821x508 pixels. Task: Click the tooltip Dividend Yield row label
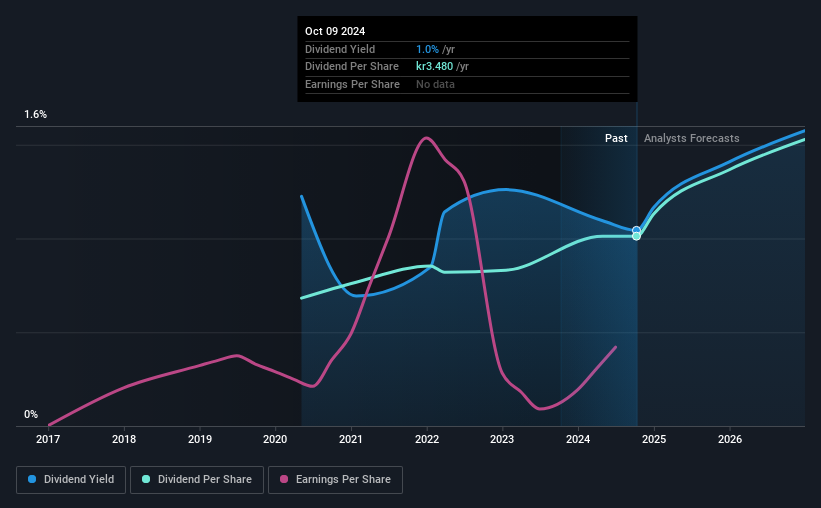340,49
